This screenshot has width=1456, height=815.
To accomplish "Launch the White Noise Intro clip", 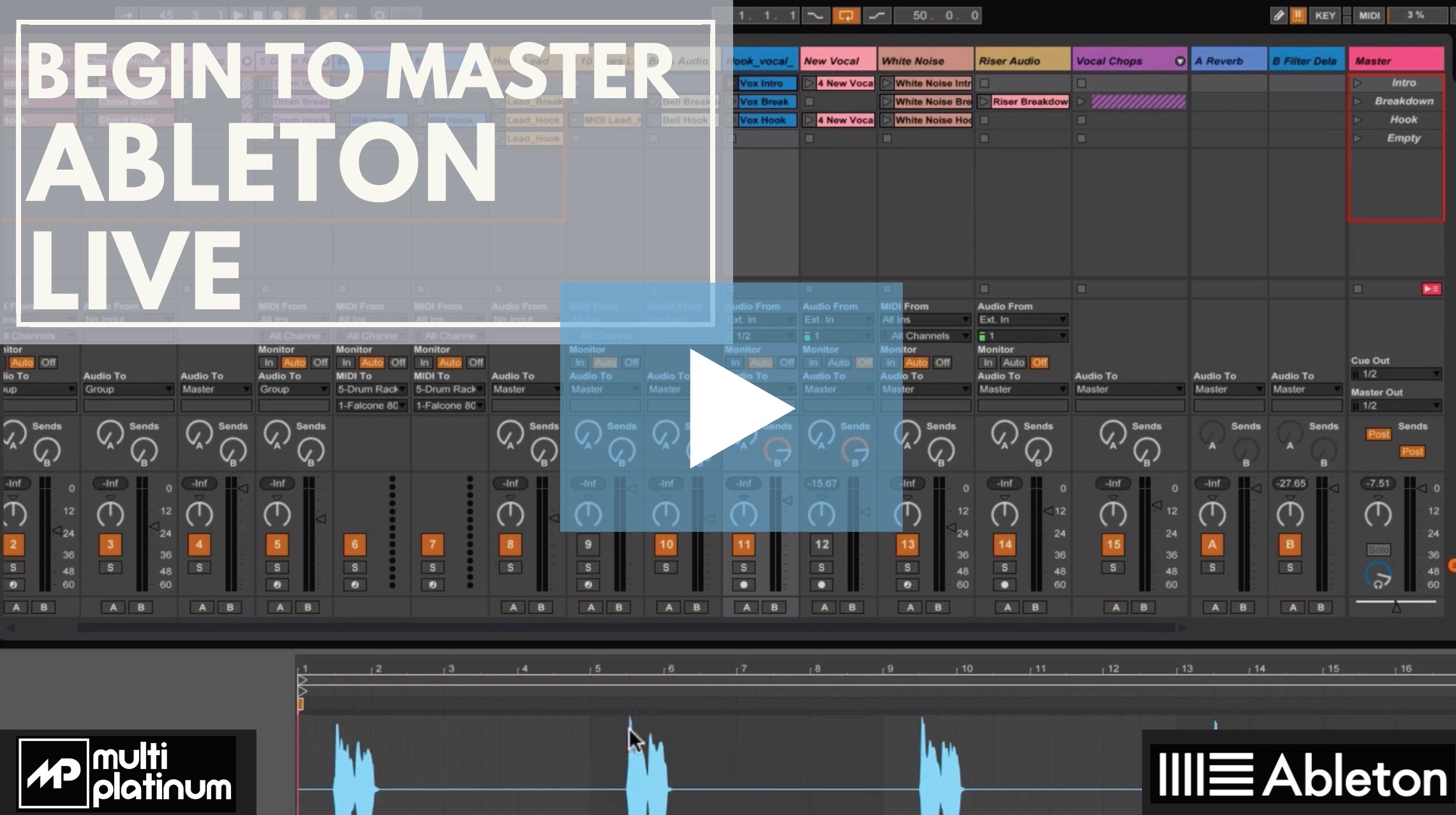I will click(x=887, y=83).
